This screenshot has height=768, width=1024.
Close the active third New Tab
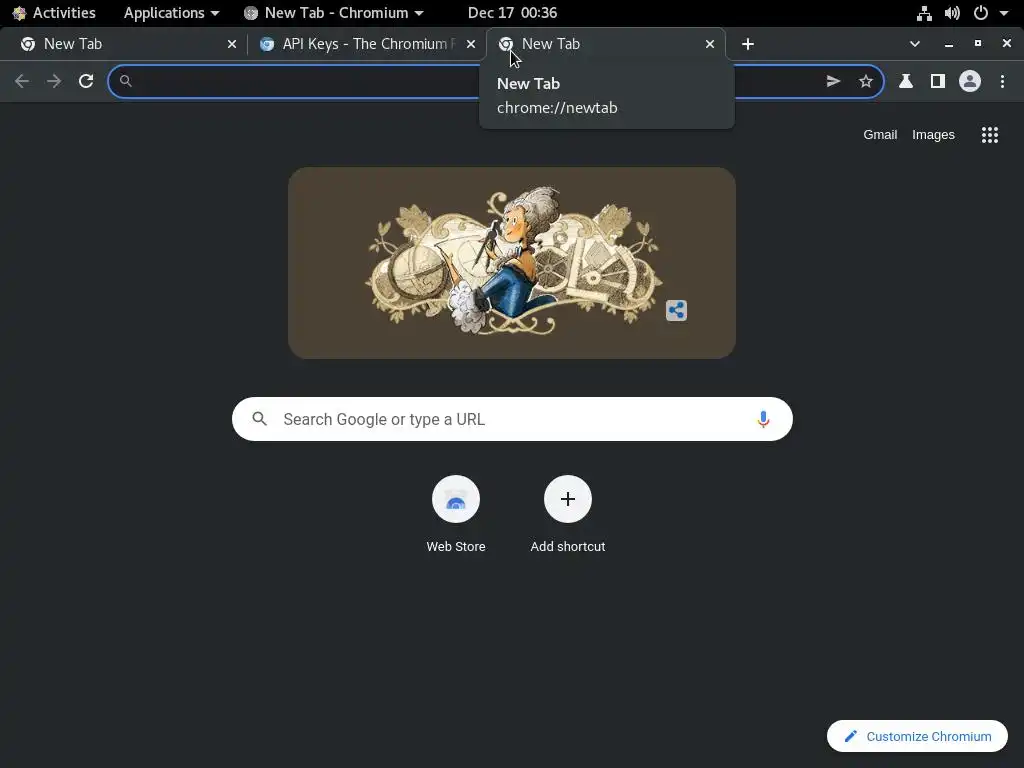[x=710, y=44]
